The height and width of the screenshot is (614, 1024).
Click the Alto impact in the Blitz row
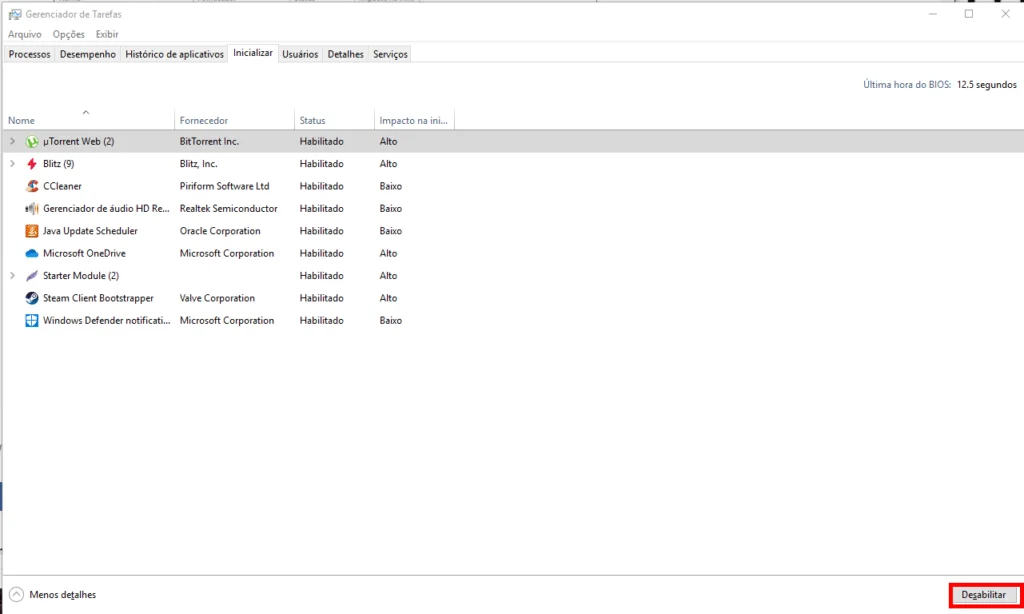coord(388,163)
